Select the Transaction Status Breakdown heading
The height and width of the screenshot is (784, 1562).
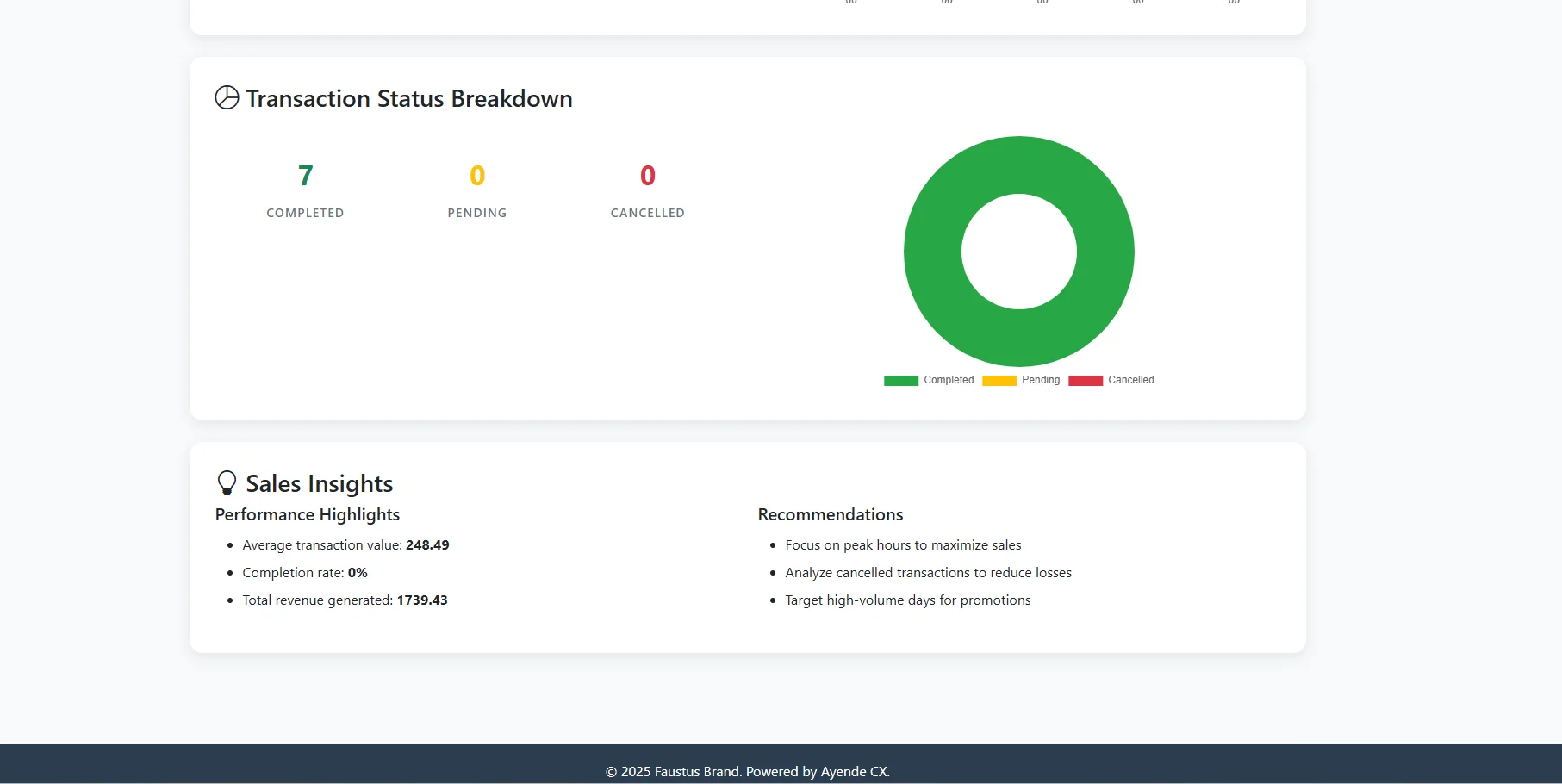coord(409,98)
